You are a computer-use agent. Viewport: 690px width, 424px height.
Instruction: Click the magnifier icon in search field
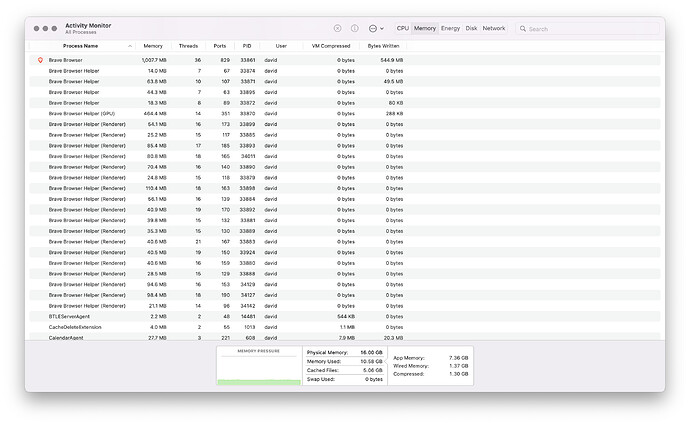click(523, 29)
